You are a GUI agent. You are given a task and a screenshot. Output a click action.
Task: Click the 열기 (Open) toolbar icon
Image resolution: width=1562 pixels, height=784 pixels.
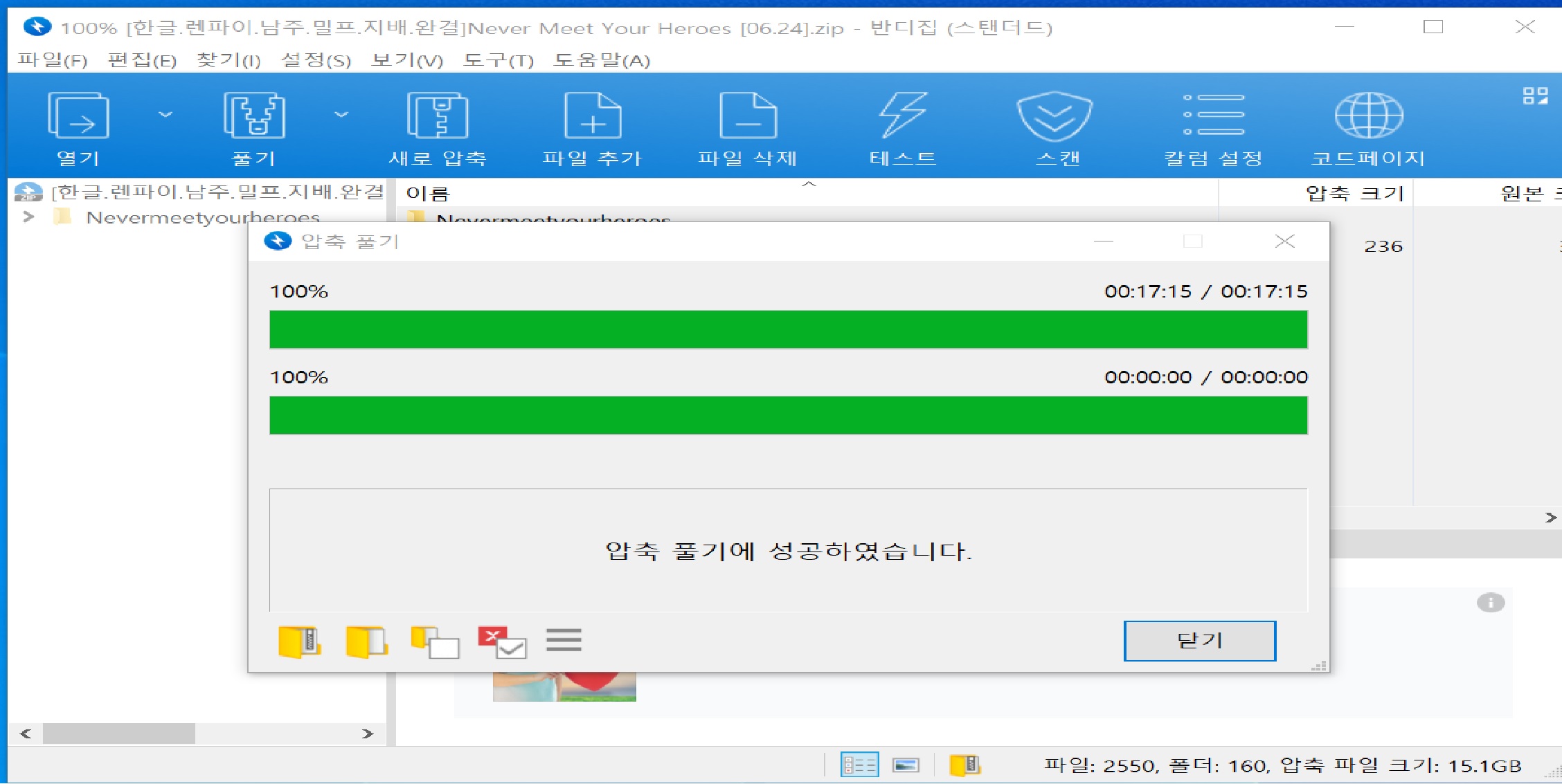[x=78, y=116]
